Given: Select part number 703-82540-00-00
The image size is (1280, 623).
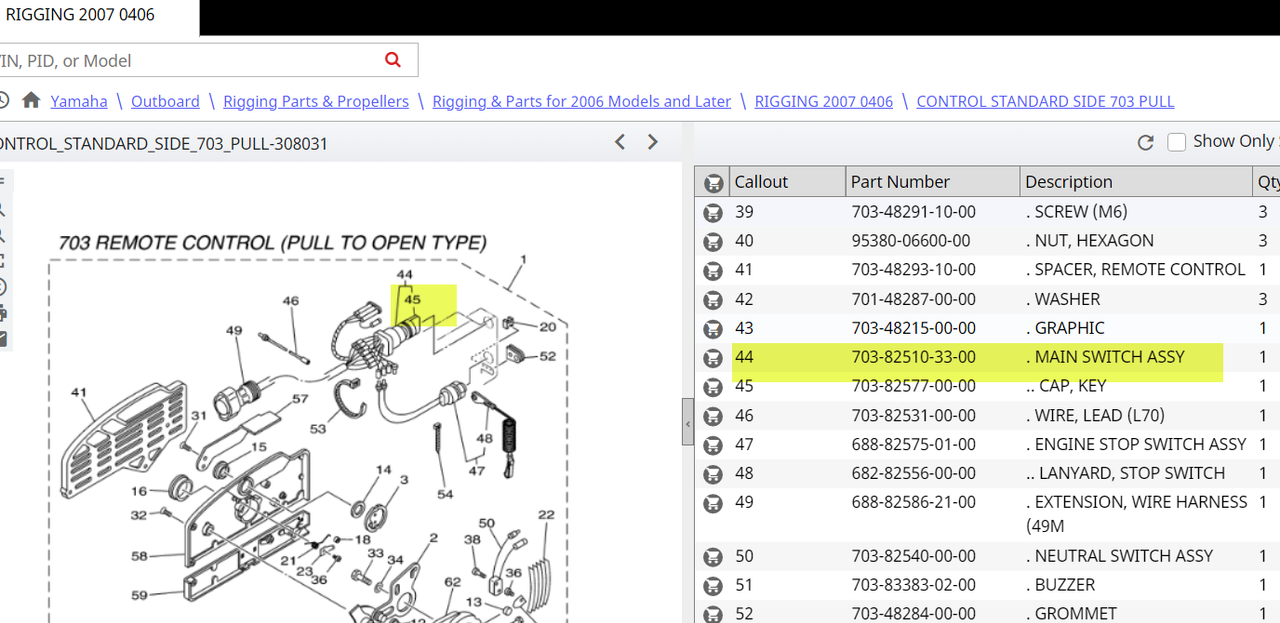Looking at the screenshot, I should [x=913, y=556].
